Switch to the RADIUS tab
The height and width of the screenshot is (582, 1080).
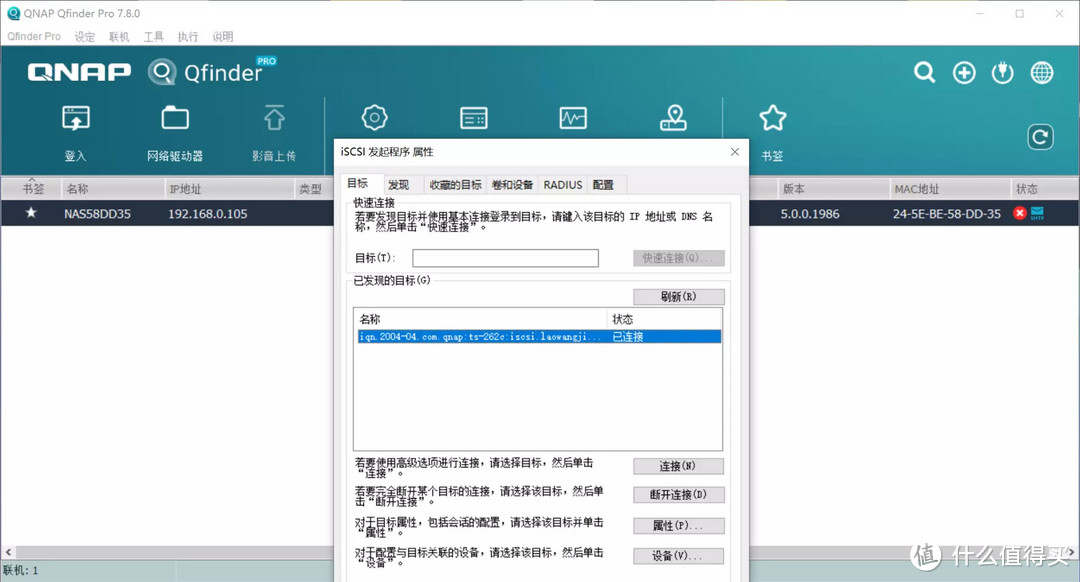(563, 185)
